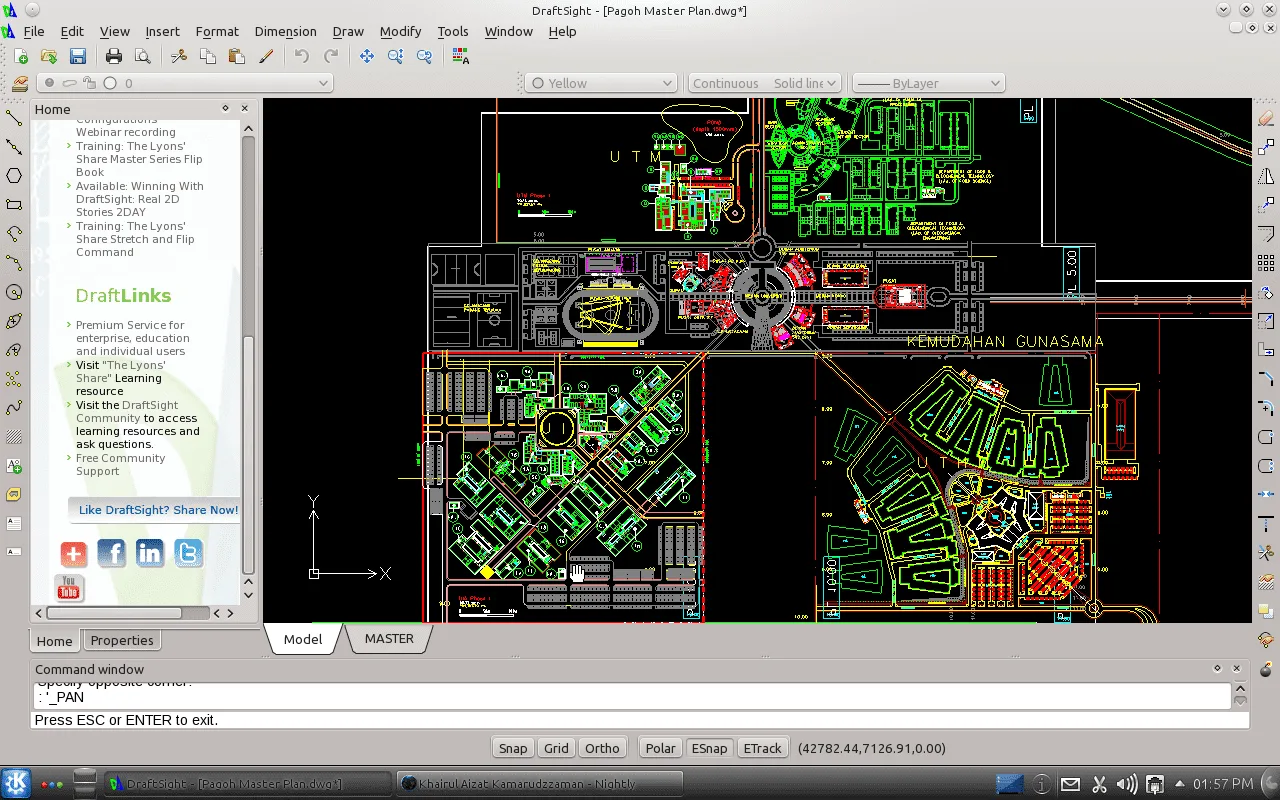Toggle the layer visibility bulb in the layer box
The width and height of the screenshot is (1280, 800).
pyautogui.click(x=49, y=84)
